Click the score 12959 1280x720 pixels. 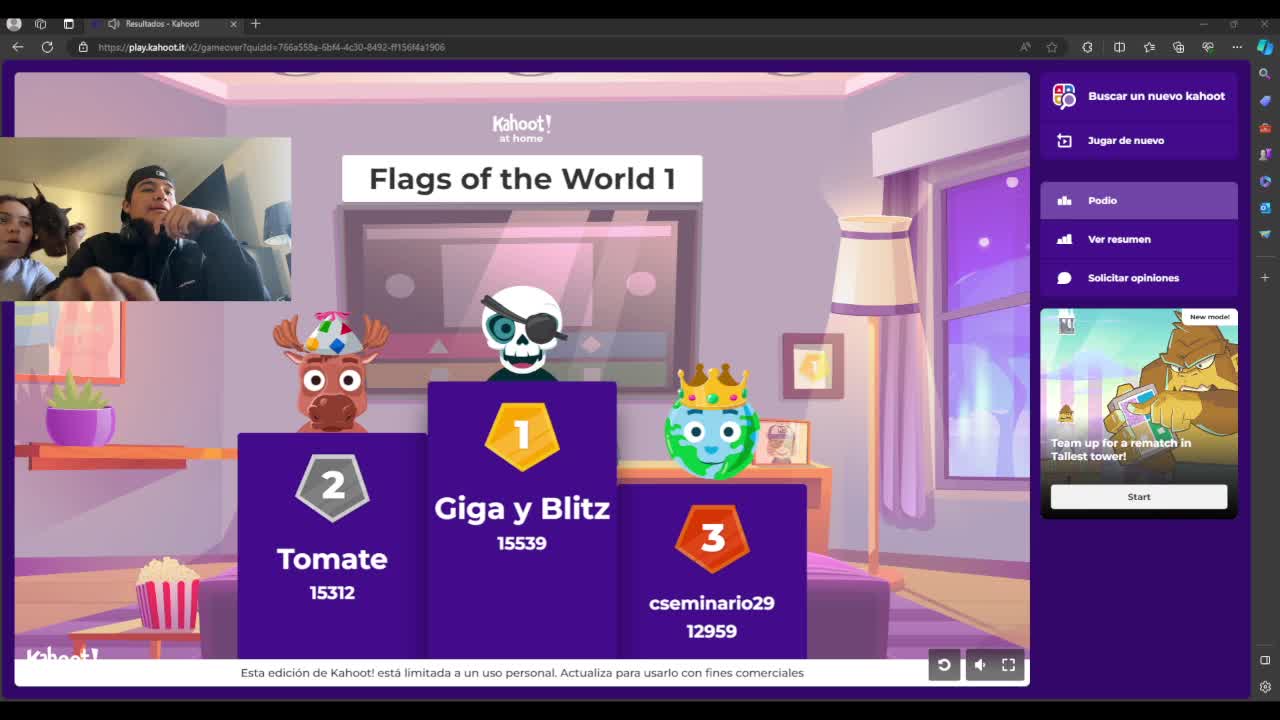tap(712, 631)
